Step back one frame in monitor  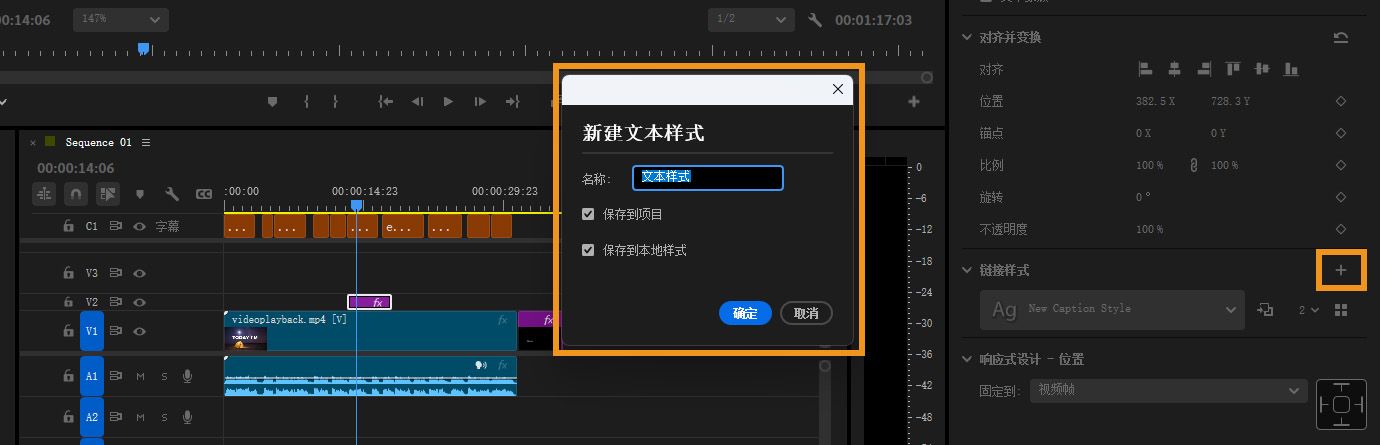(418, 101)
